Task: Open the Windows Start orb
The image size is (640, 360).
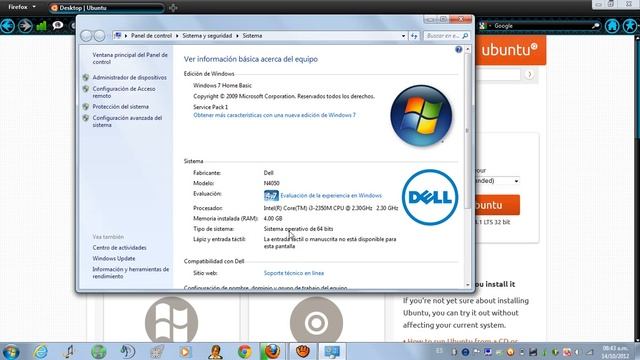Action: click(x=11, y=351)
